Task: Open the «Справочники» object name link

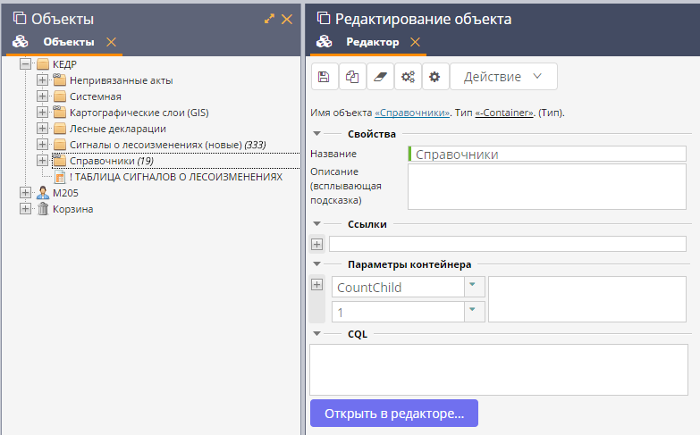Action: click(412, 113)
